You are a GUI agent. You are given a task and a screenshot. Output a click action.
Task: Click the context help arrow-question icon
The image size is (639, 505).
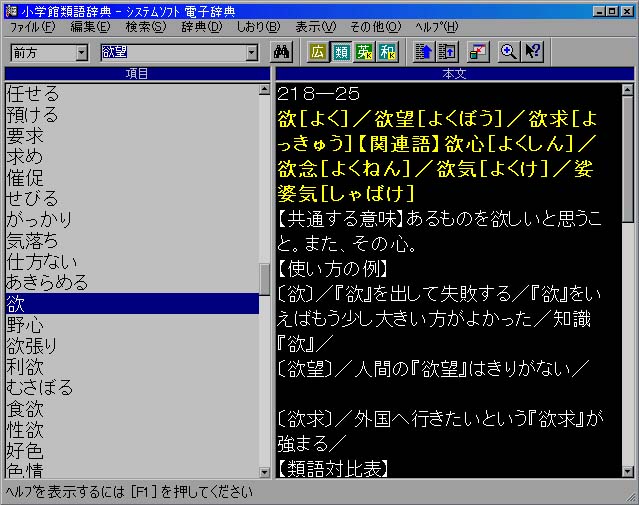pyautogui.click(x=534, y=52)
